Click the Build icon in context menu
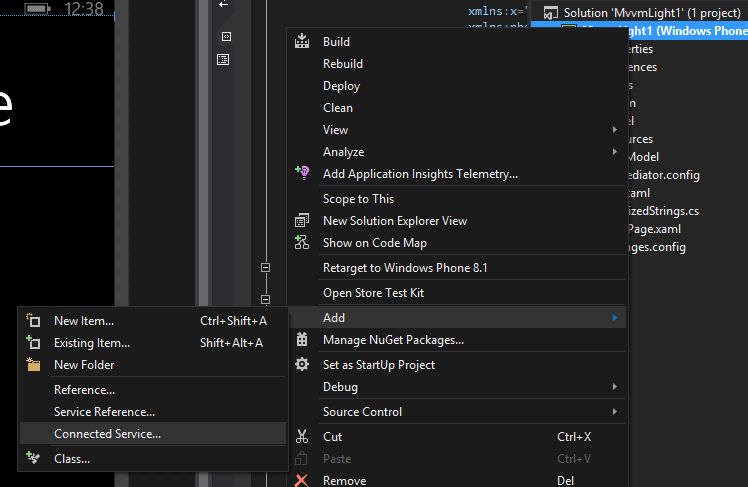Screen dimensions: 748x487 point(301,41)
